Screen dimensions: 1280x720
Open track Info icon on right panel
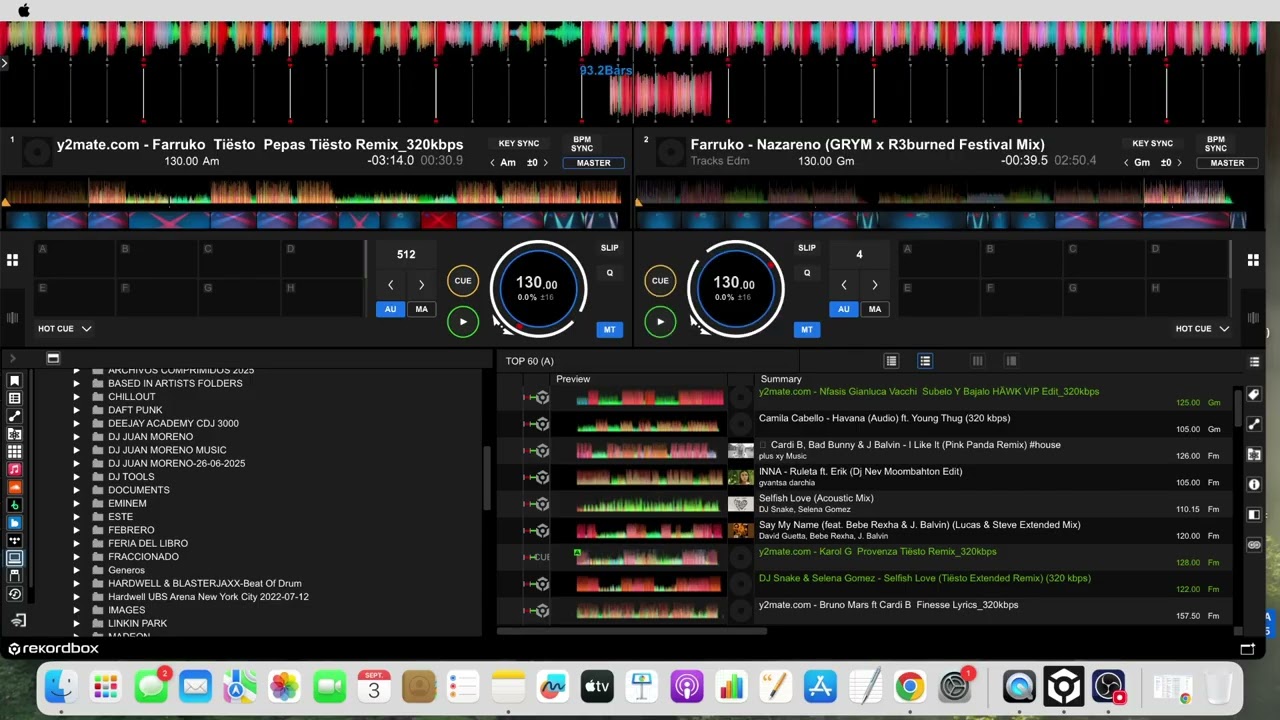(x=1254, y=485)
